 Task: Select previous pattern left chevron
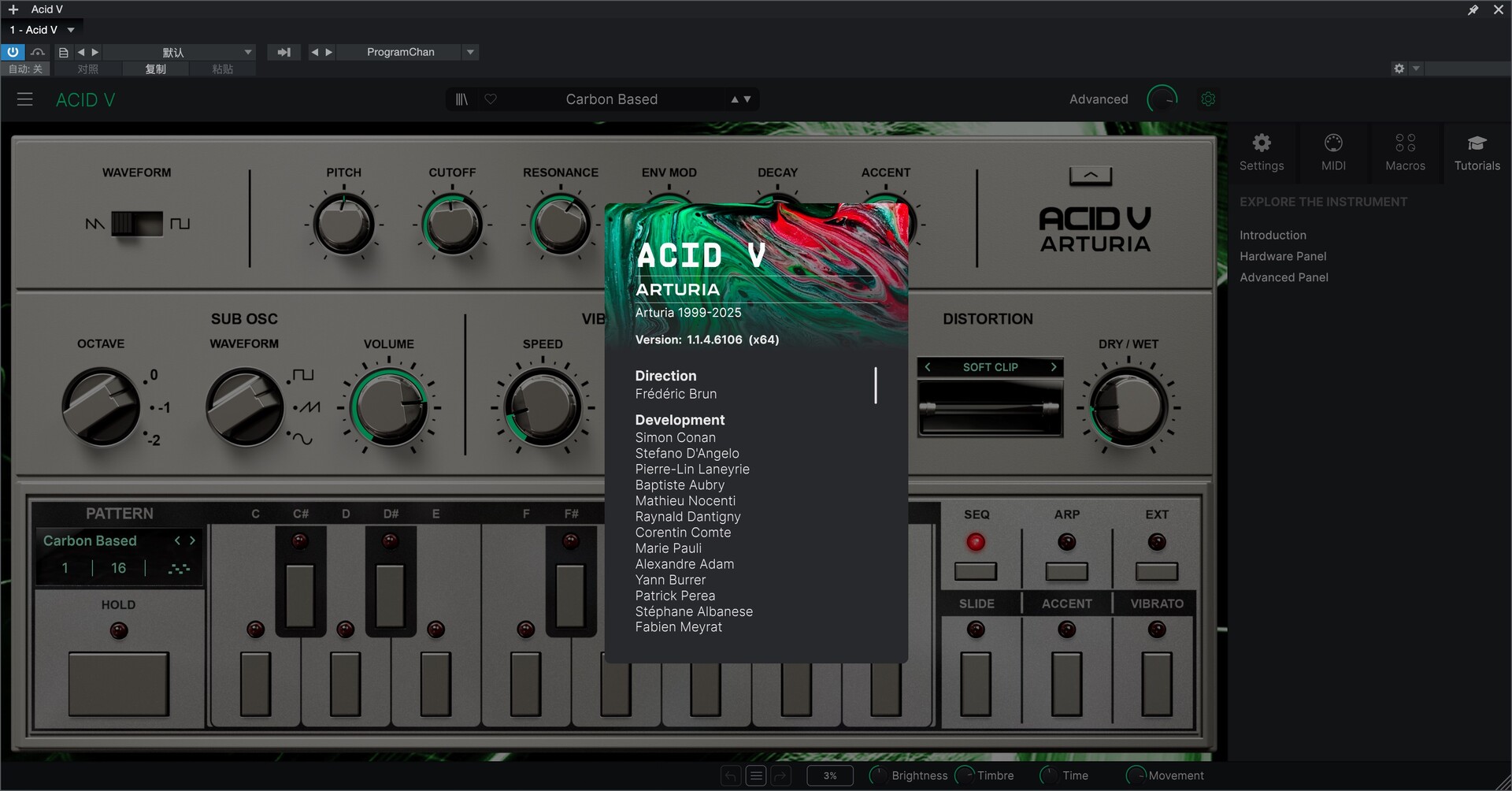click(x=177, y=540)
